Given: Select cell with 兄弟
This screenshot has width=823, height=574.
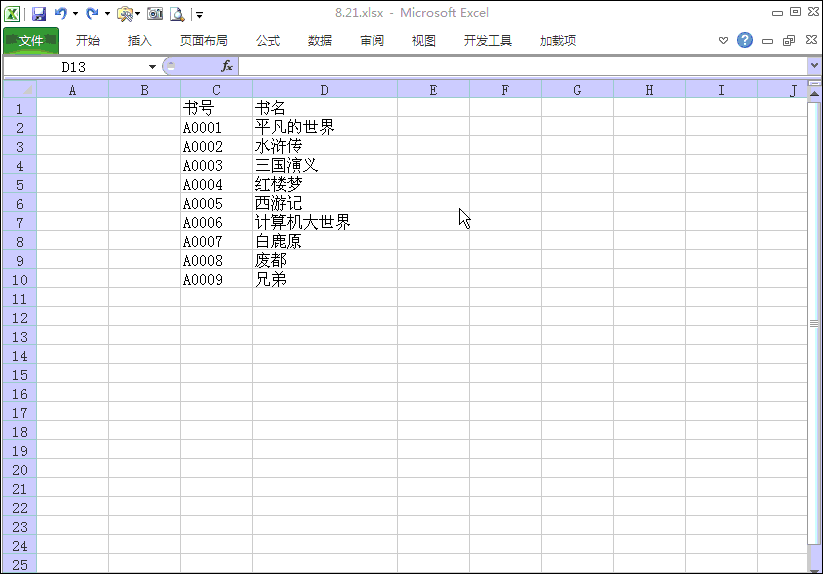Looking at the screenshot, I should pos(325,280).
